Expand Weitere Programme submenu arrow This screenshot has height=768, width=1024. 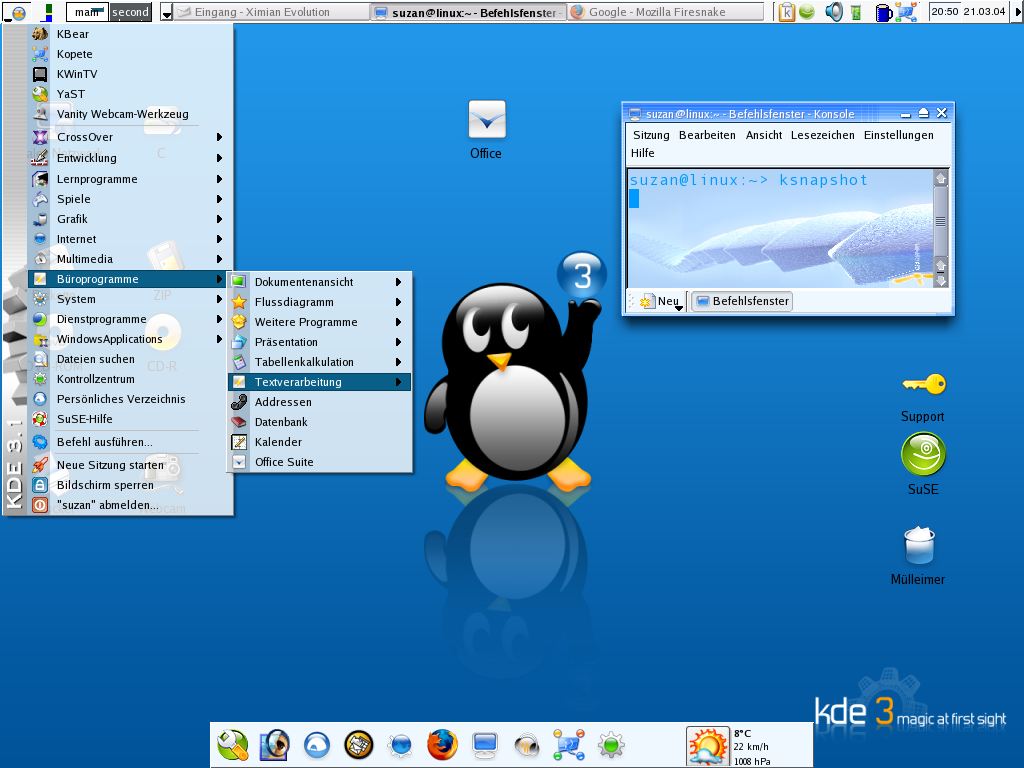(398, 322)
